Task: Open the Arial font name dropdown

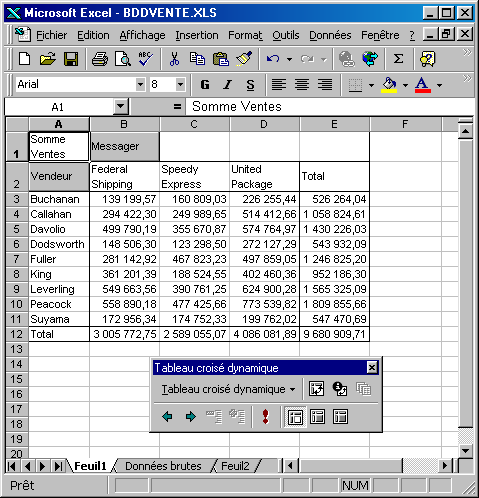Action: [141, 84]
